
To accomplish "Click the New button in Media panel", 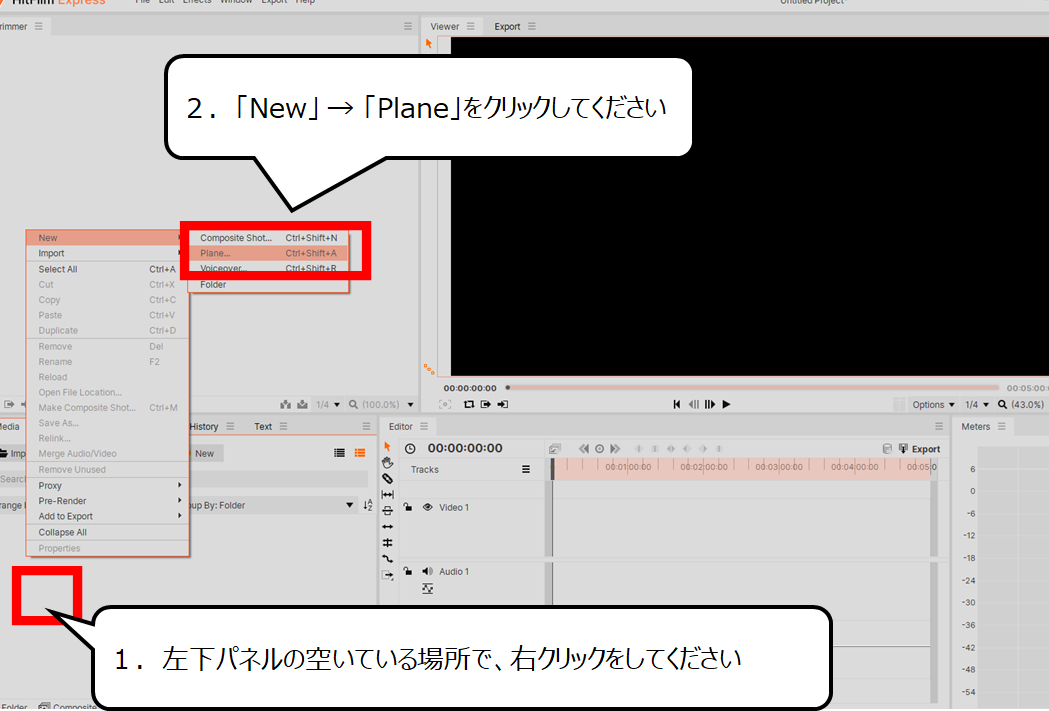I will 205,453.
